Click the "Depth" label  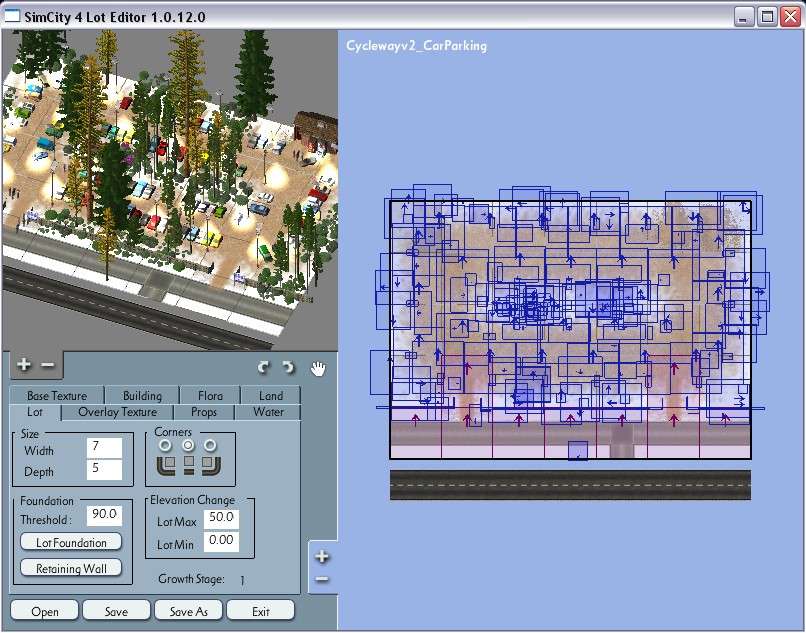39,472
